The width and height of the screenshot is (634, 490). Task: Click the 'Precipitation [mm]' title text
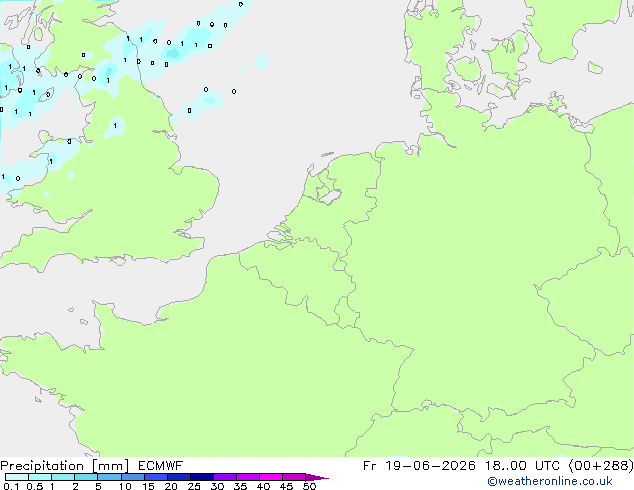pos(65,466)
